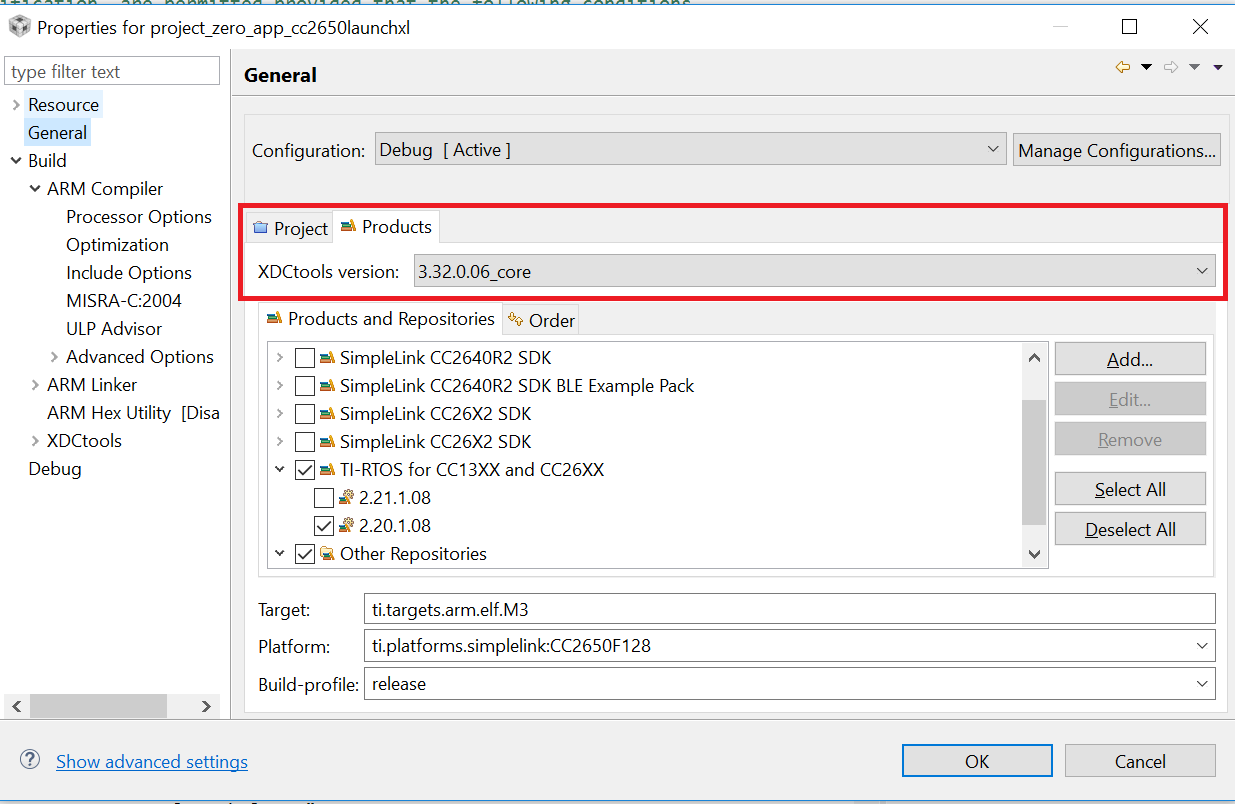Viewport: 1235px width, 804px height.
Task: Click the Cancel button
Action: 1140,761
